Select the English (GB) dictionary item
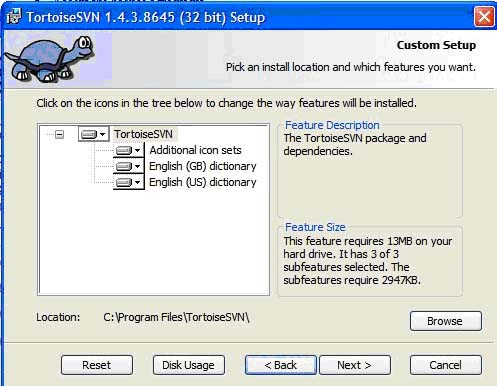This screenshot has width=497, height=386. click(203, 166)
